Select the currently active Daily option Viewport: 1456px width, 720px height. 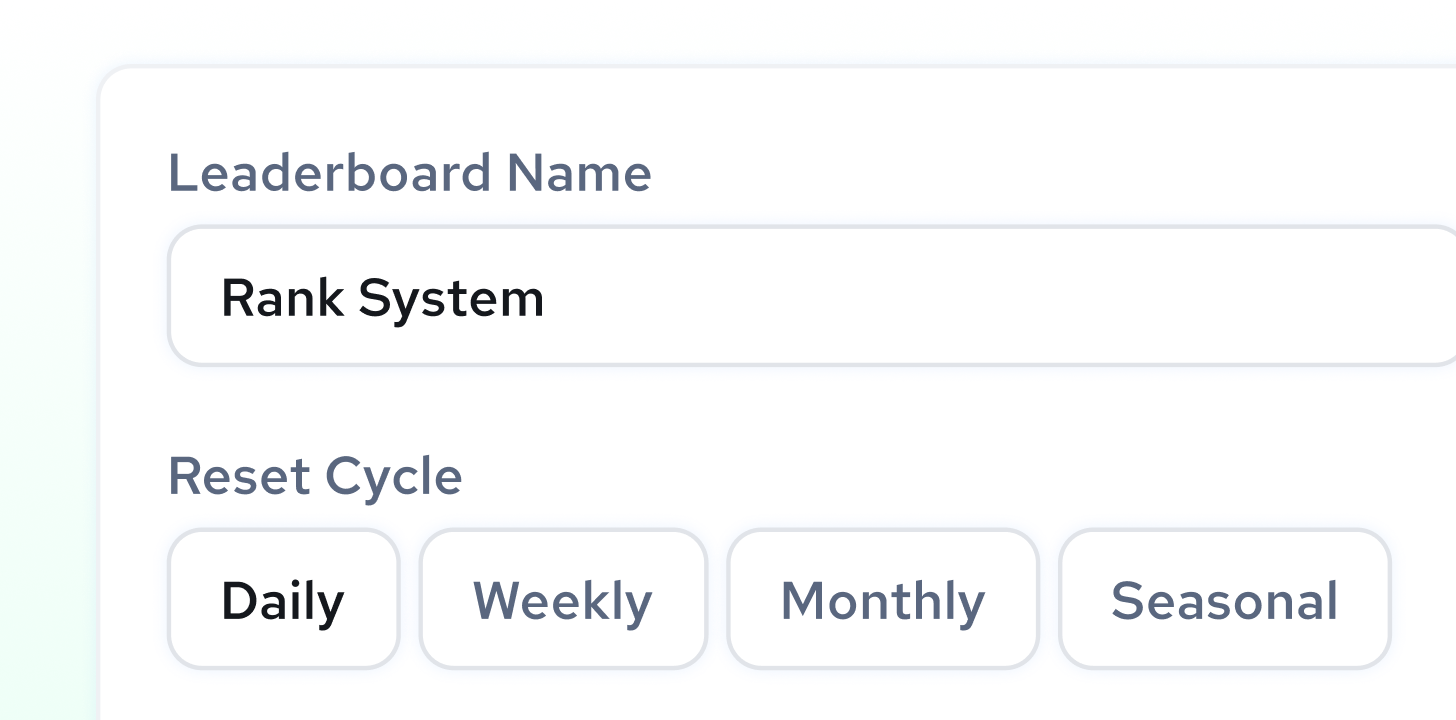(283, 598)
